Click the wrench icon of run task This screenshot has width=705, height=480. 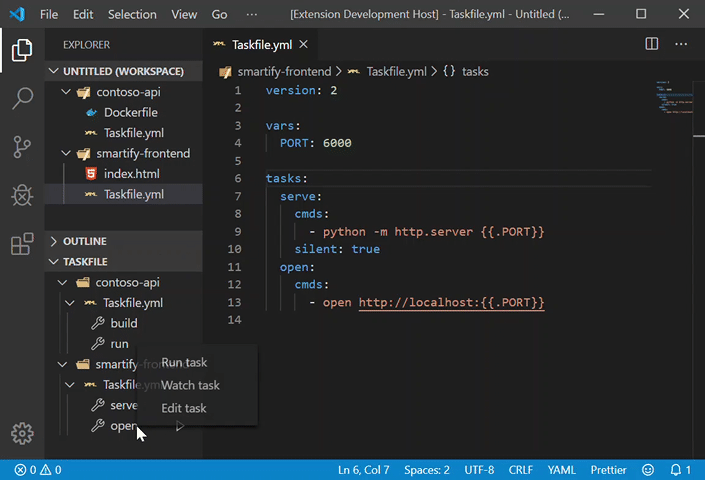pos(98,343)
